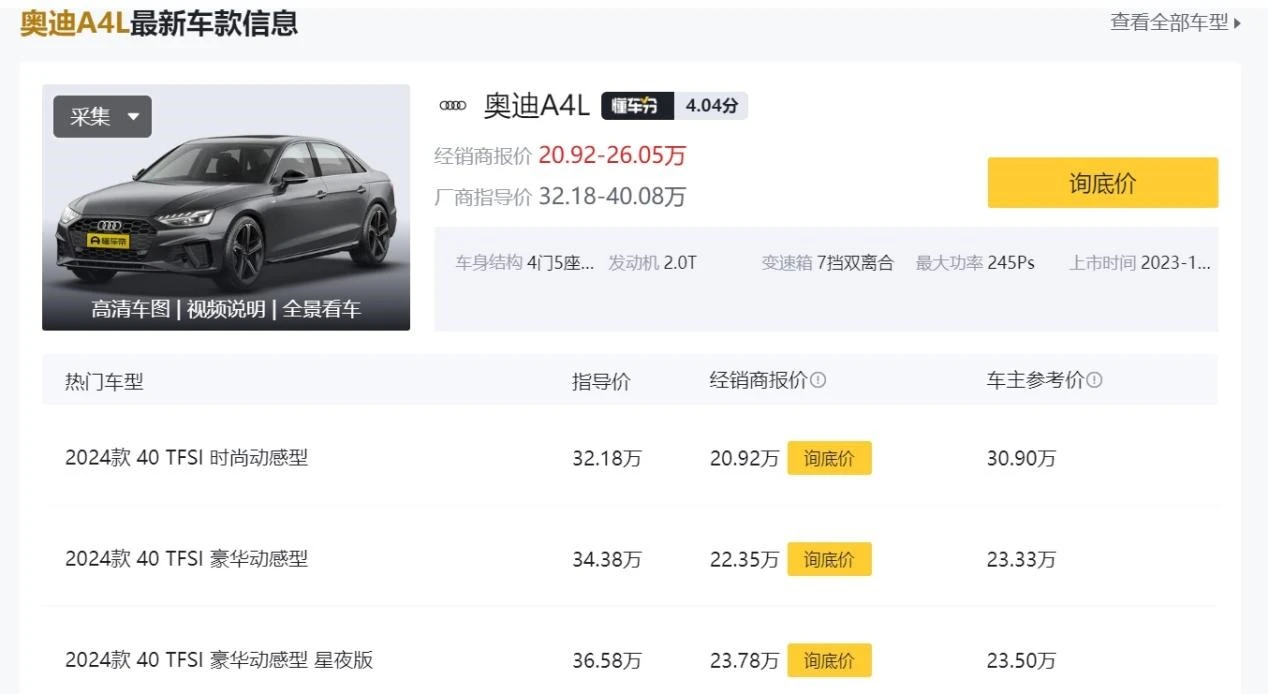1268x694 pixels.
Task: Click the 奥迪A4L title name
Action: 536,106
